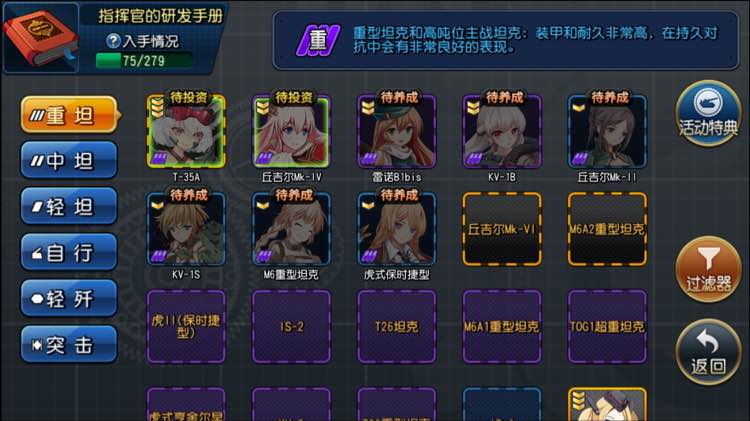Open the 活动特典 event bonus button
Screen dimensions: 750x421
[708, 113]
